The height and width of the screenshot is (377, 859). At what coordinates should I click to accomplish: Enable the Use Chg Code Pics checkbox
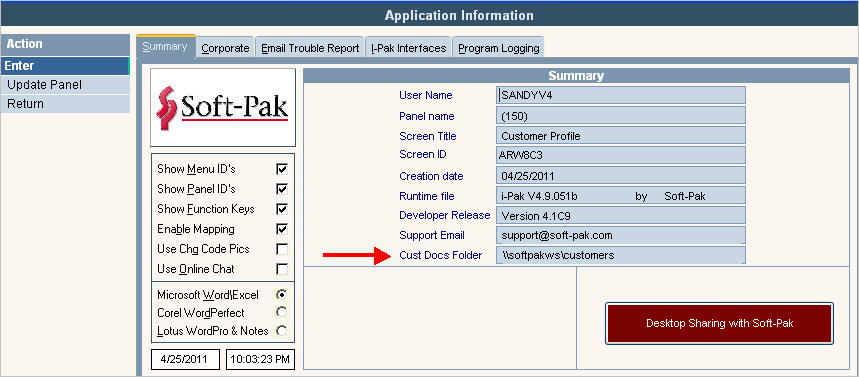[282, 249]
